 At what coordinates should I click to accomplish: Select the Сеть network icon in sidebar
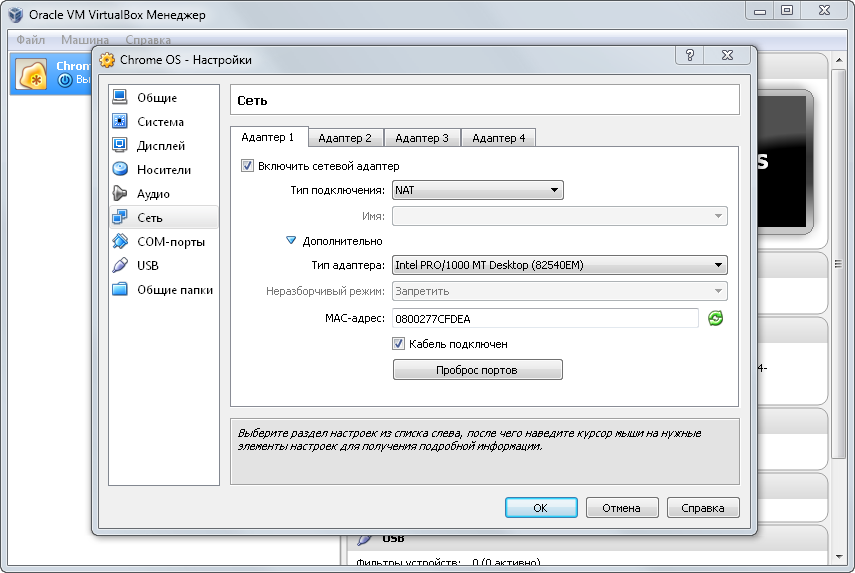[120, 217]
